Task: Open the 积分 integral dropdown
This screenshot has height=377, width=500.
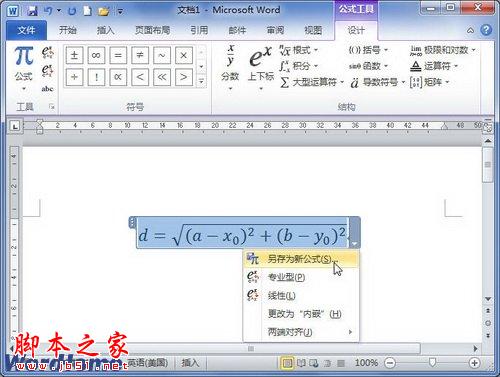Action: (298, 66)
